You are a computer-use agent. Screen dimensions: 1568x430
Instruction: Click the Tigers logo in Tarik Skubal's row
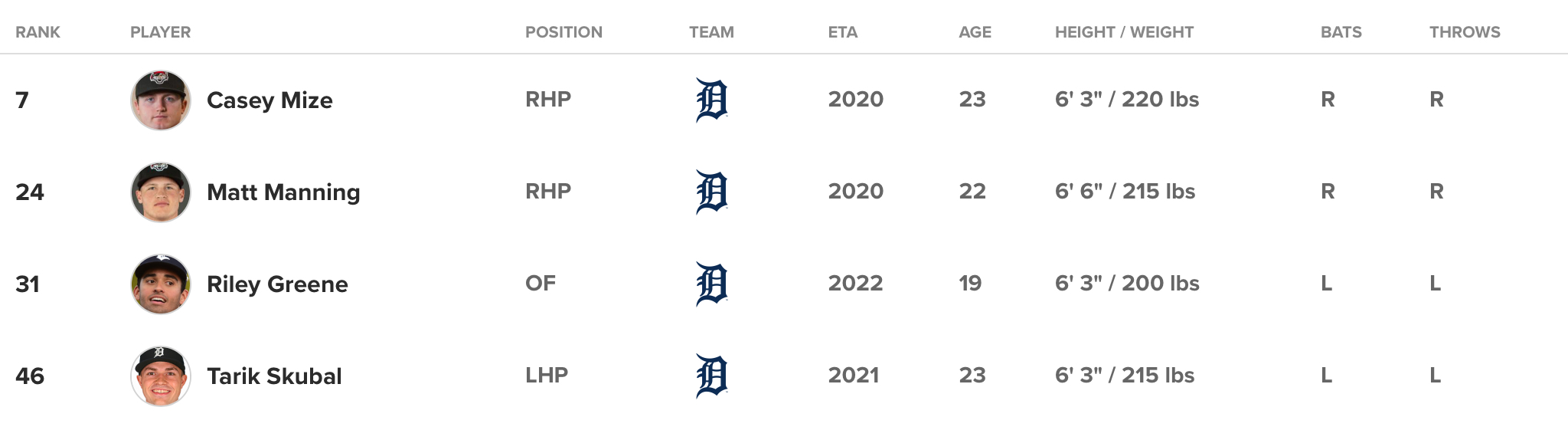[x=711, y=376]
